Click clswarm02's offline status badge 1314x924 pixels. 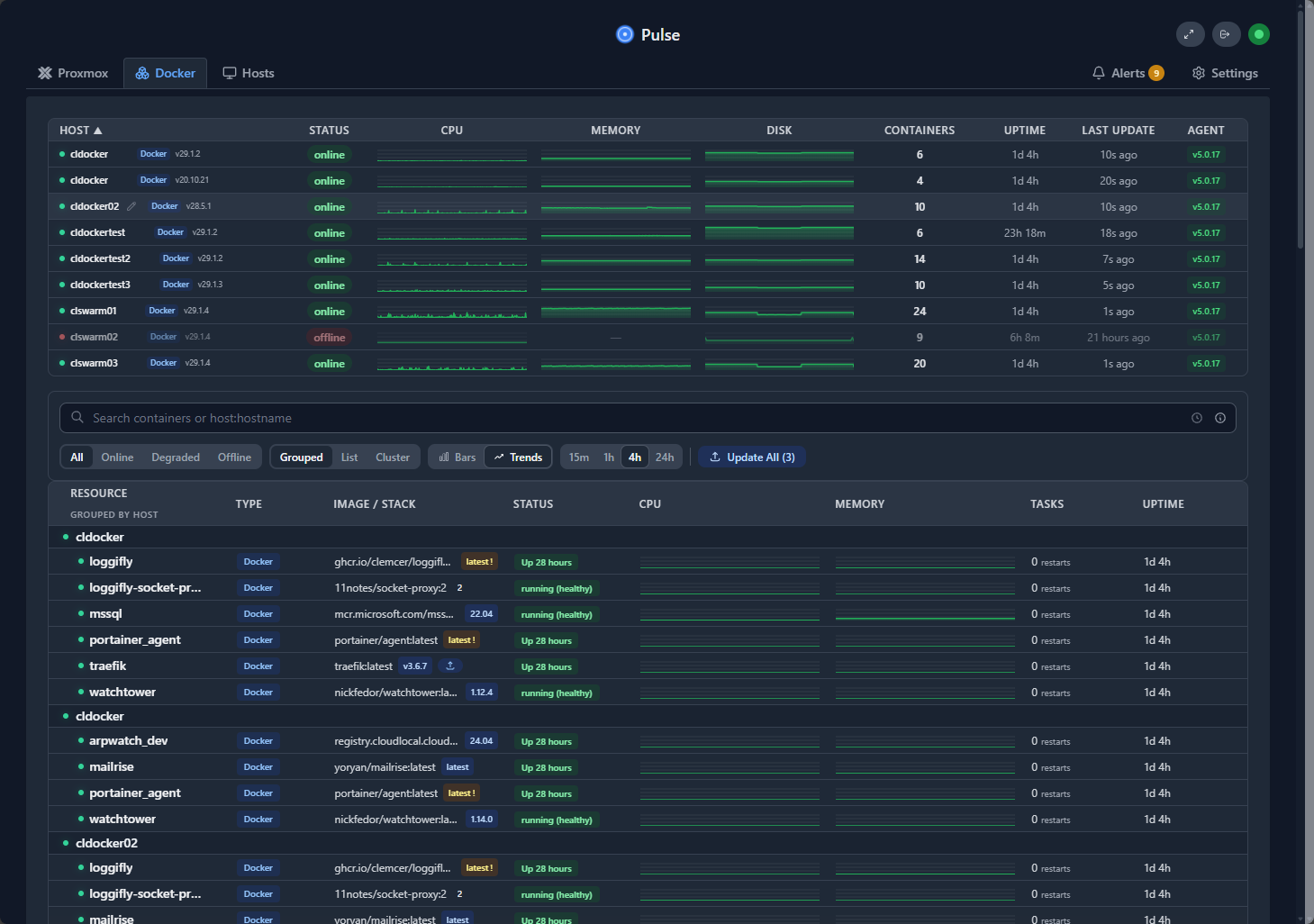[x=329, y=337]
